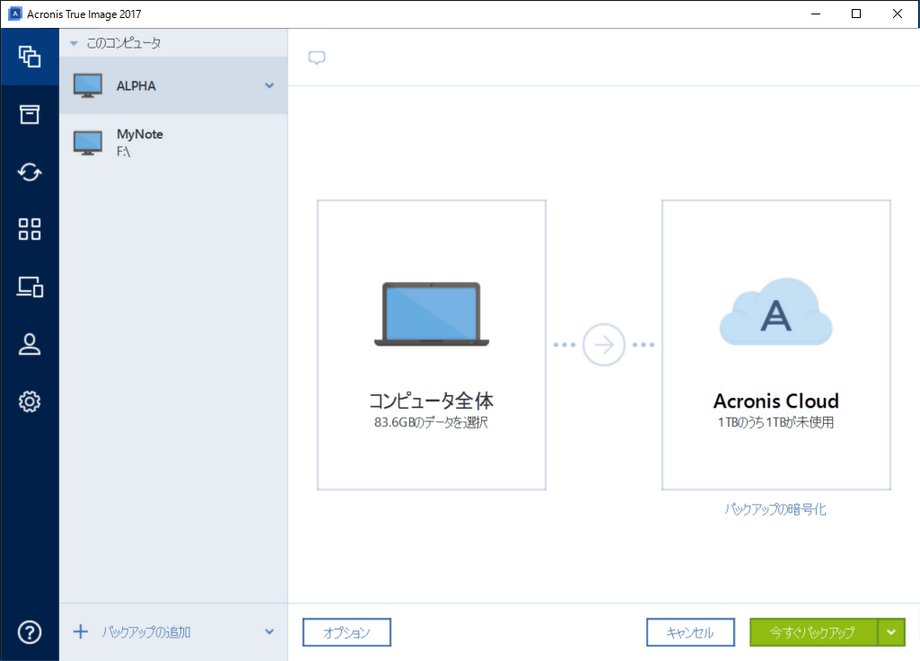The width and height of the screenshot is (920, 661).
Task: Click the 1TBのうち1TBが未使用 text
Action: pos(776,422)
